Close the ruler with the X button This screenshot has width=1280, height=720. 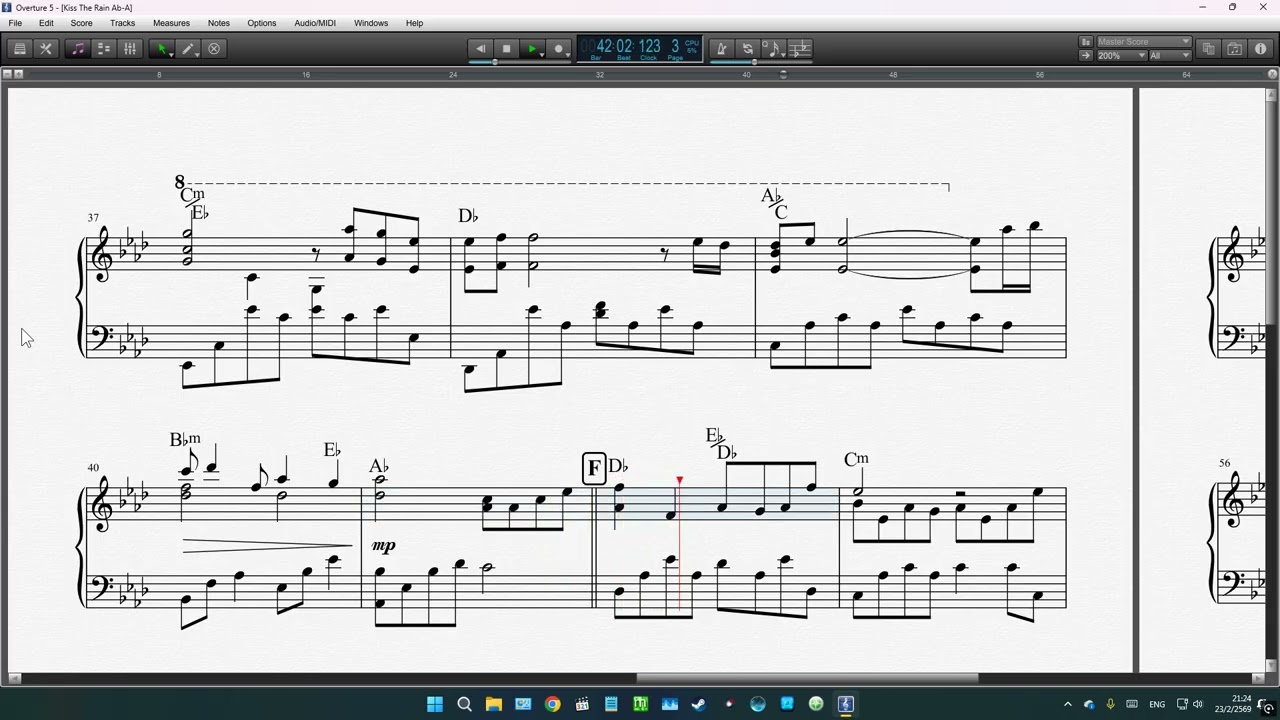(1272, 74)
